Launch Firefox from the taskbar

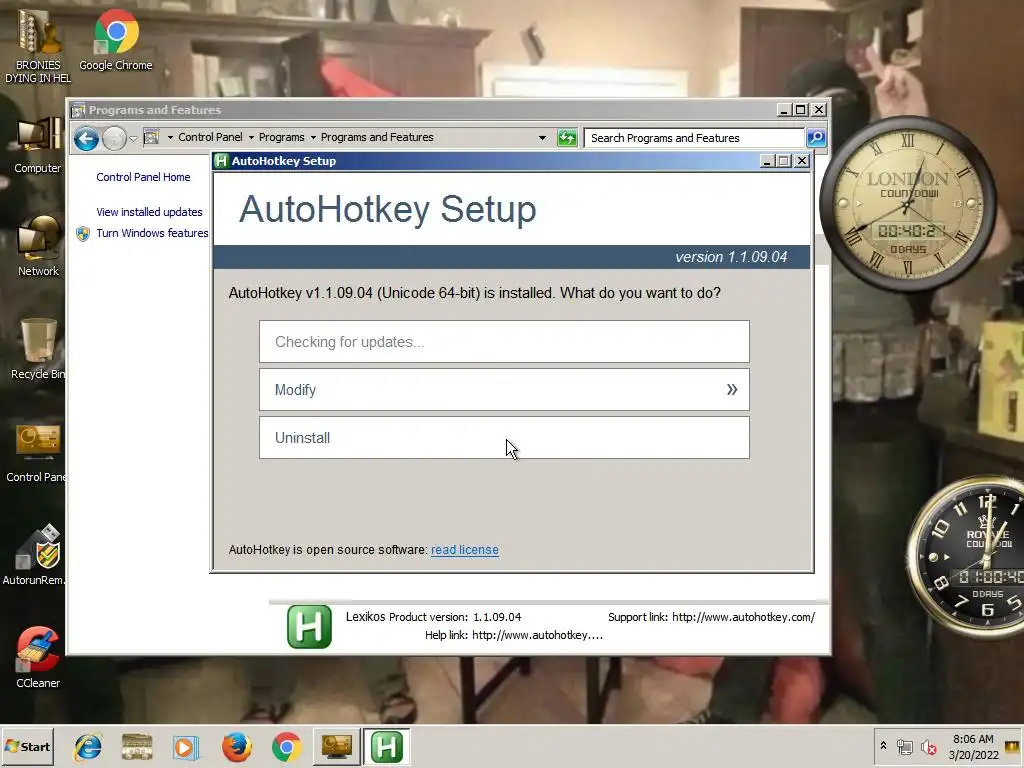coord(236,747)
